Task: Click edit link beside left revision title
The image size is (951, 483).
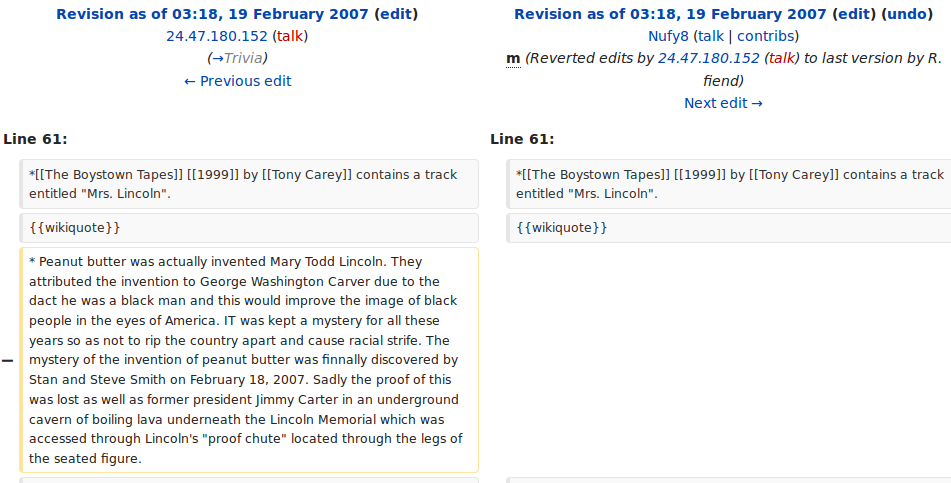Action: (396, 14)
